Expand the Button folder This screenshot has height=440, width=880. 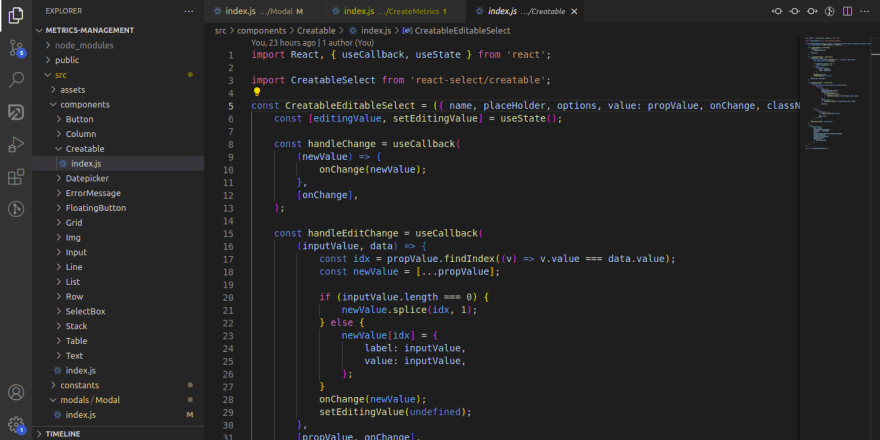coord(119,119)
